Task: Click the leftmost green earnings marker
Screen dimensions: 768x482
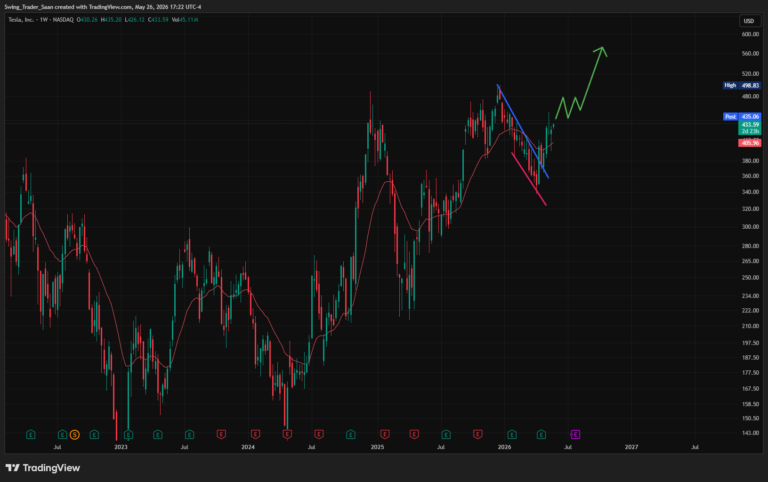Action: [x=30, y=434]
